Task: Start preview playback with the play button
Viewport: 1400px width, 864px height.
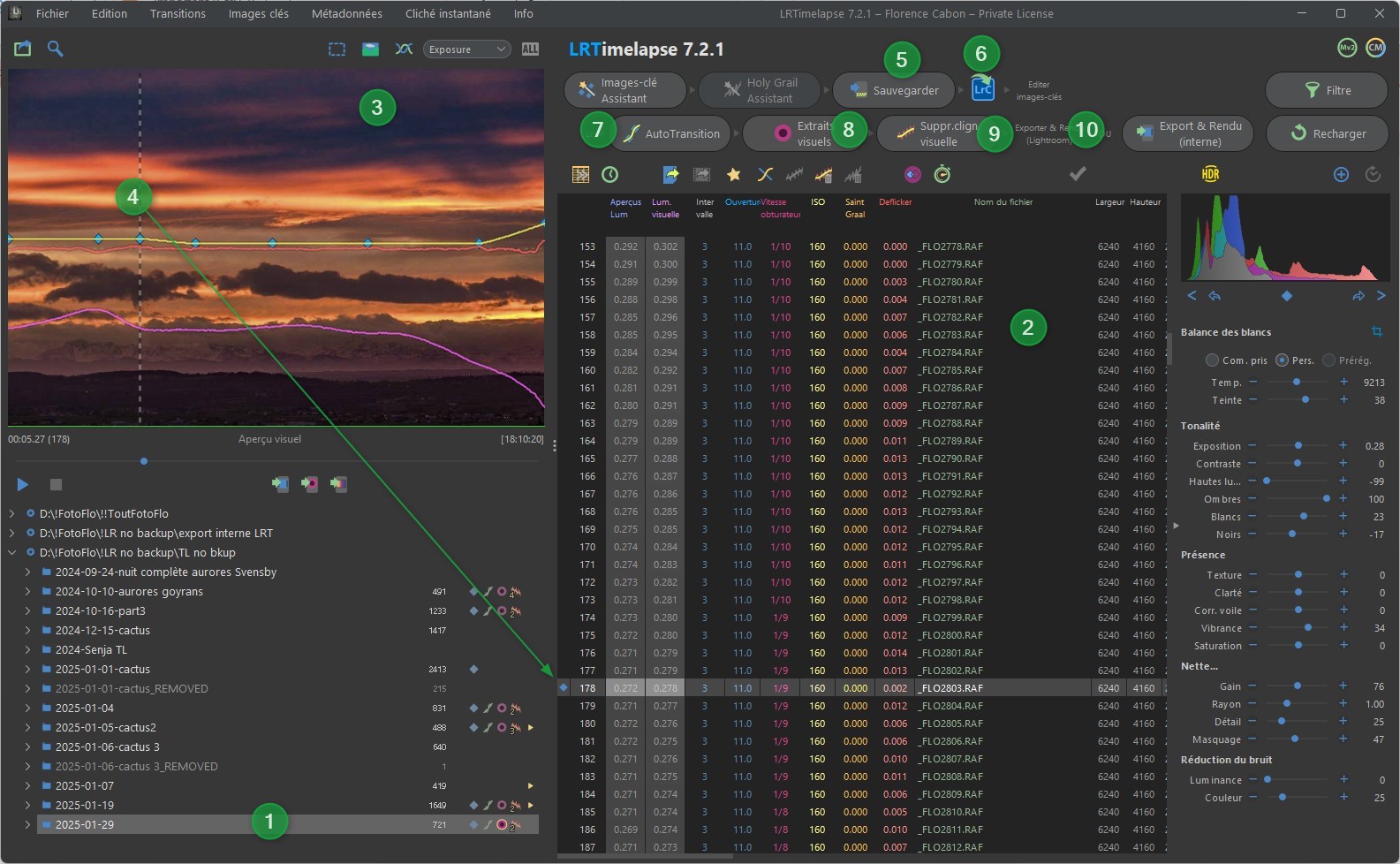Action: tap(23, 484)
